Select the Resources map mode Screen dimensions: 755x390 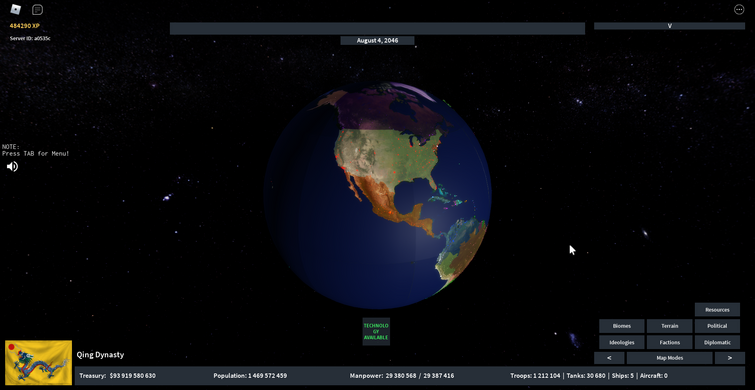(x=717, y=310)
